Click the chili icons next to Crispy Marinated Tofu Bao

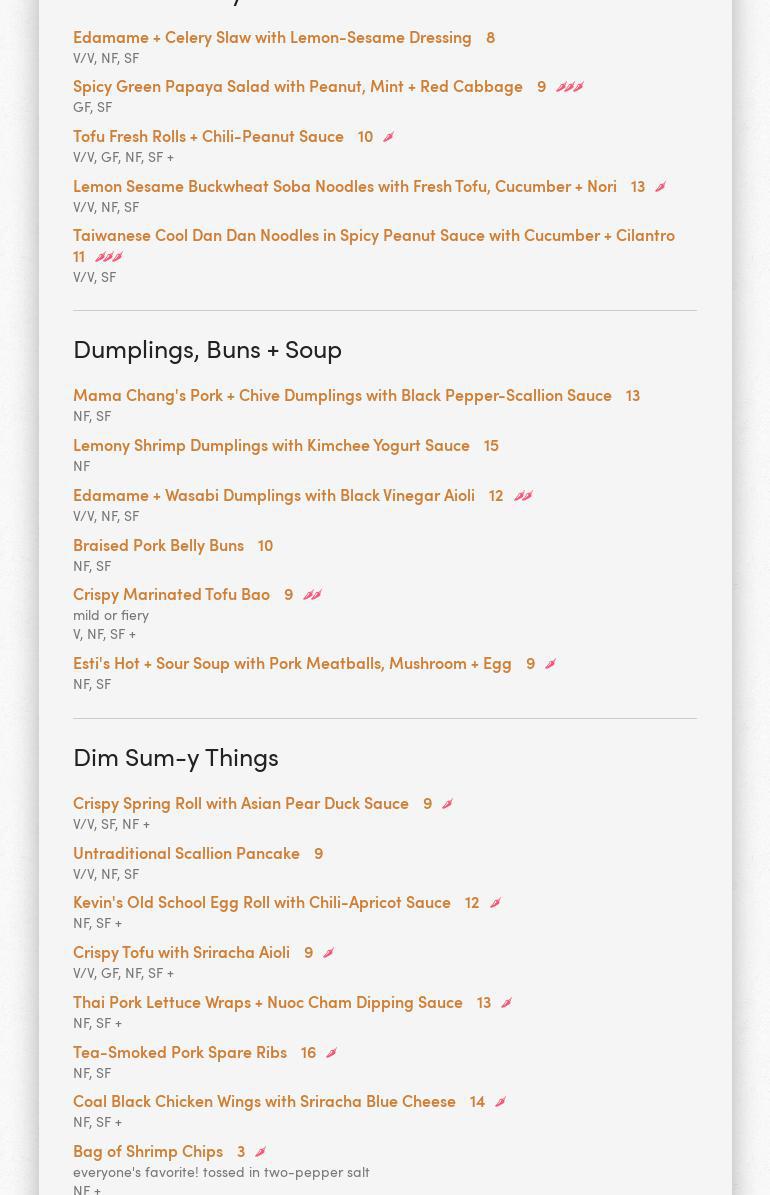point(312,595)
